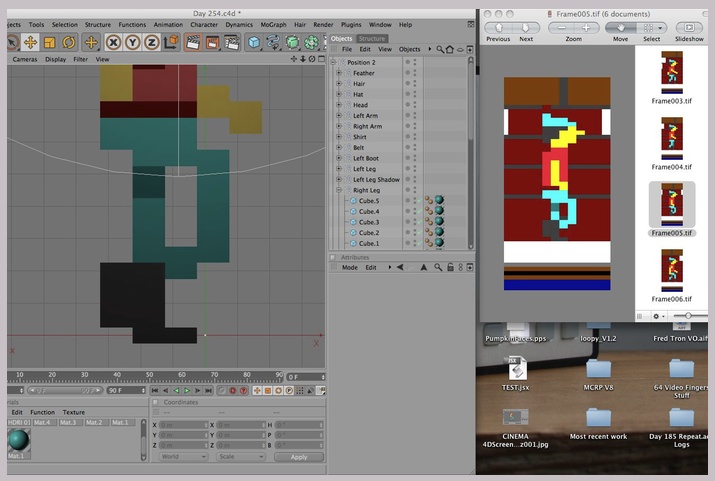
Task: Click the Next button in Preview
Action: 526,27
